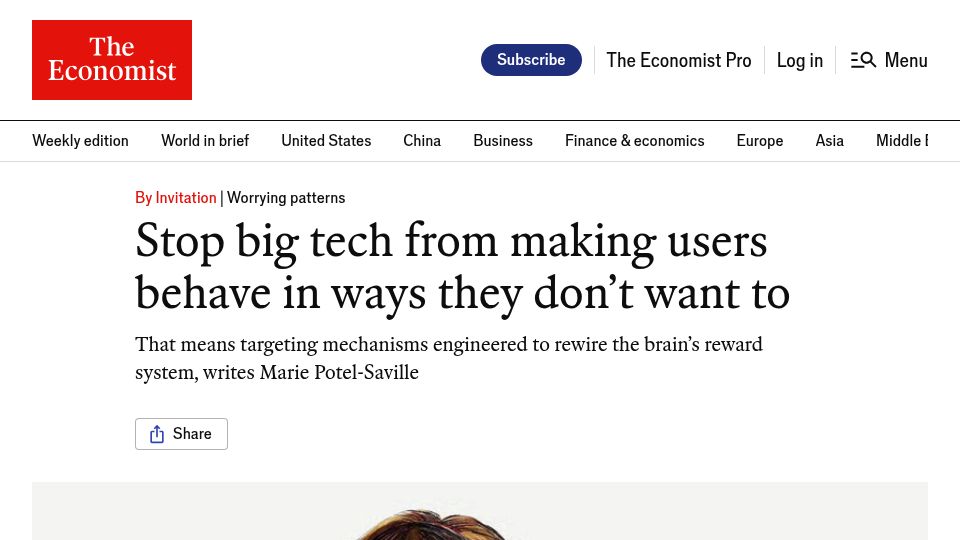Image resolution: width=960 pixels, height=540 pixels.
Task: Open the Menu search icon
Action: (863, 60)
